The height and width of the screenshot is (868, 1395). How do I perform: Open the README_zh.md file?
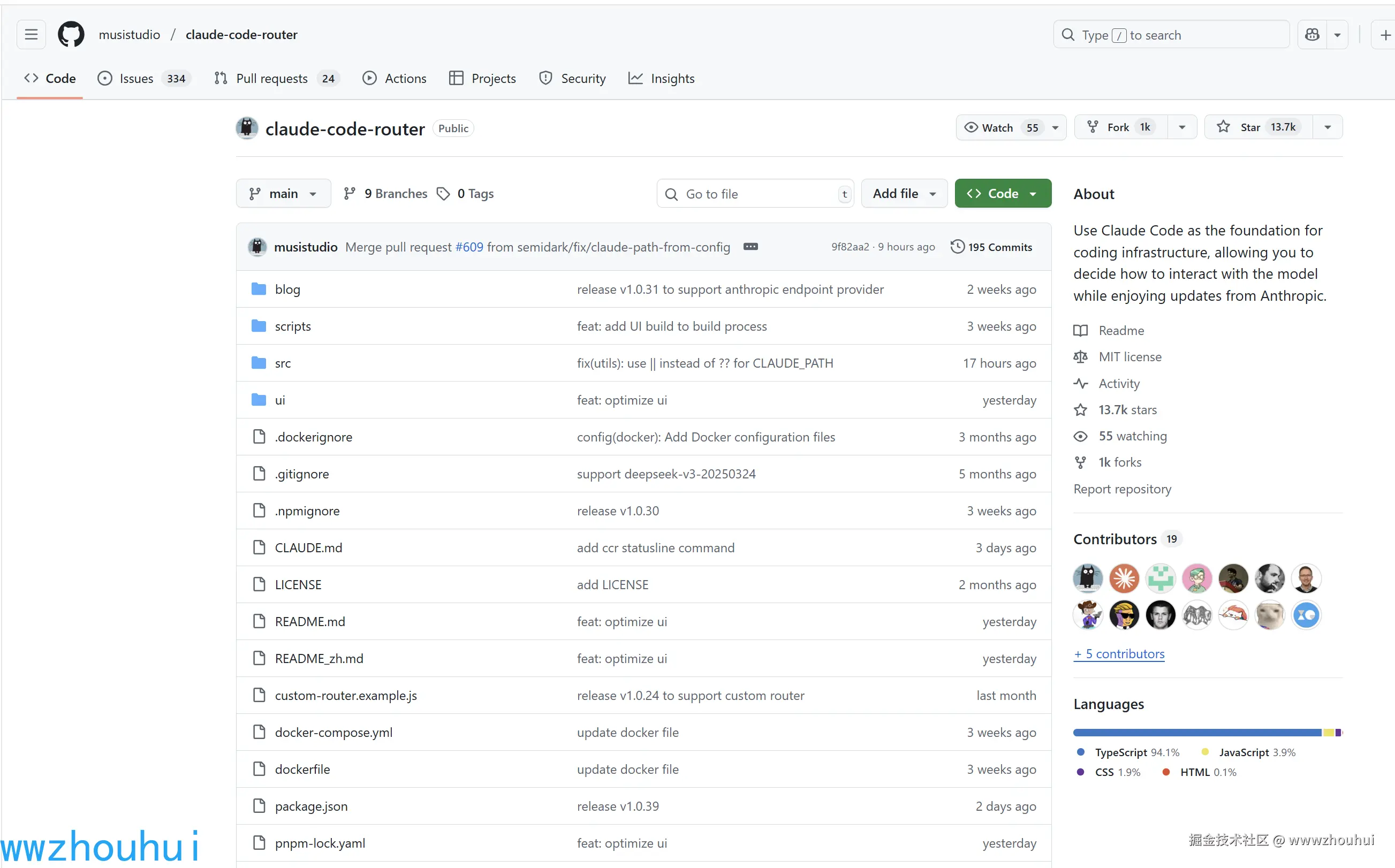[x=319, y=659]
